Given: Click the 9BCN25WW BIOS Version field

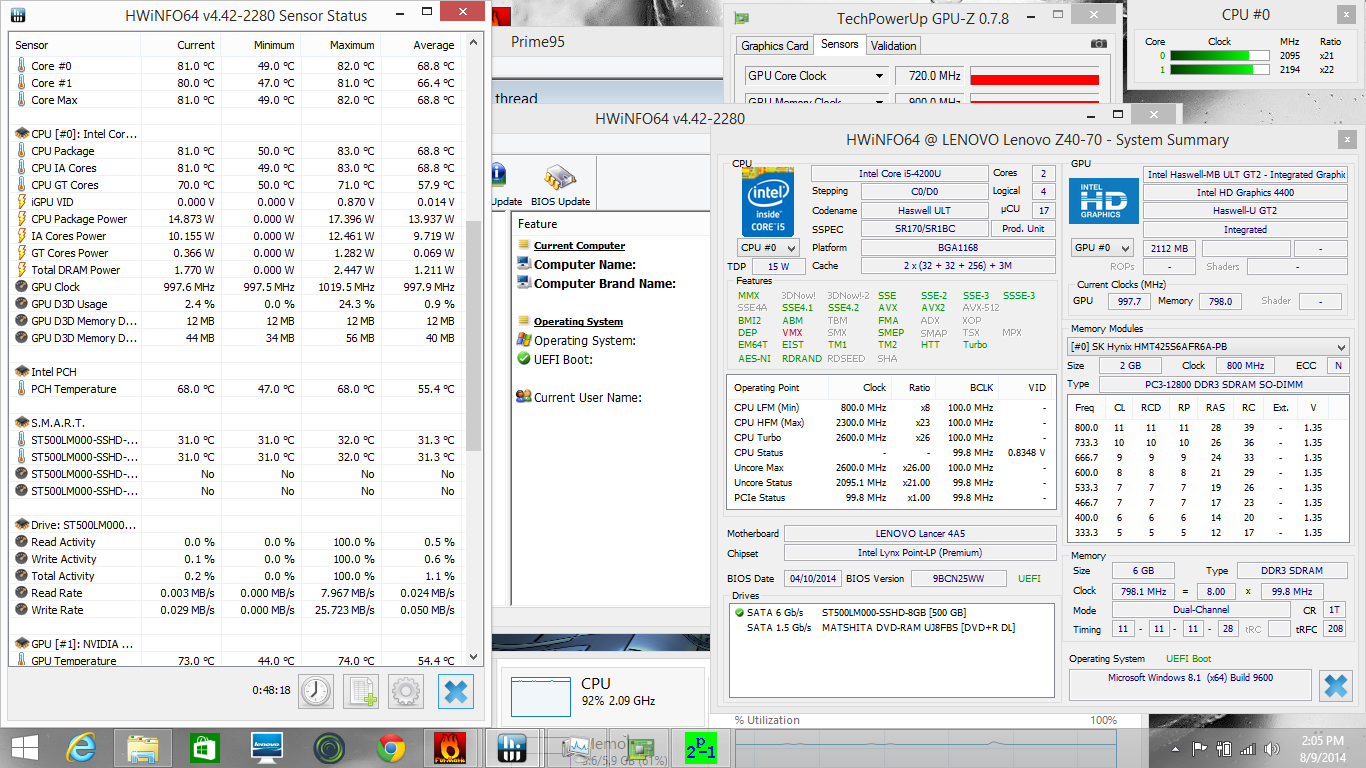Looking at the screenshot, I should [958, 579].
